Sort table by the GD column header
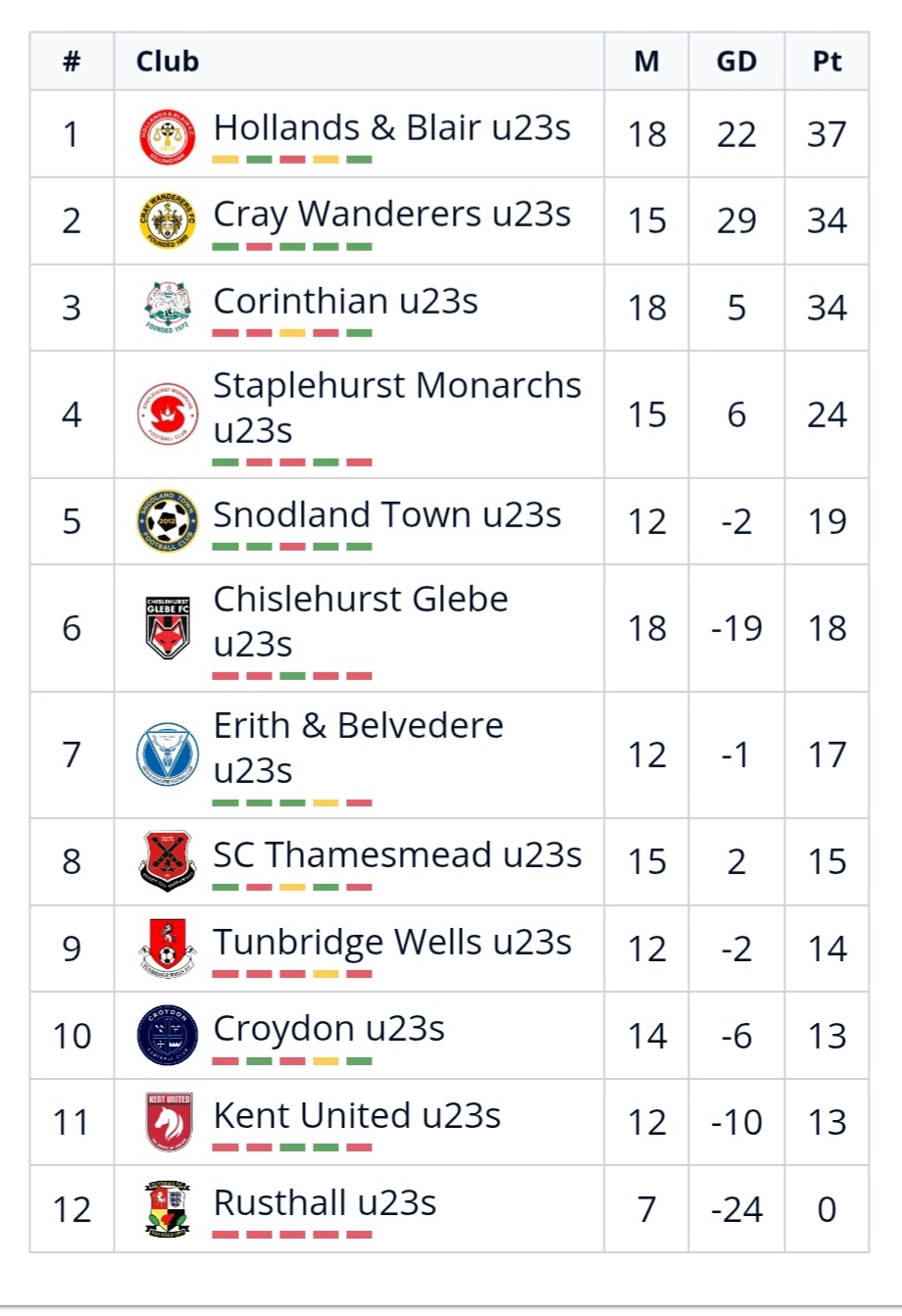Image resolution: width=902 pixels, height=1316 pixels. (736, 62)
